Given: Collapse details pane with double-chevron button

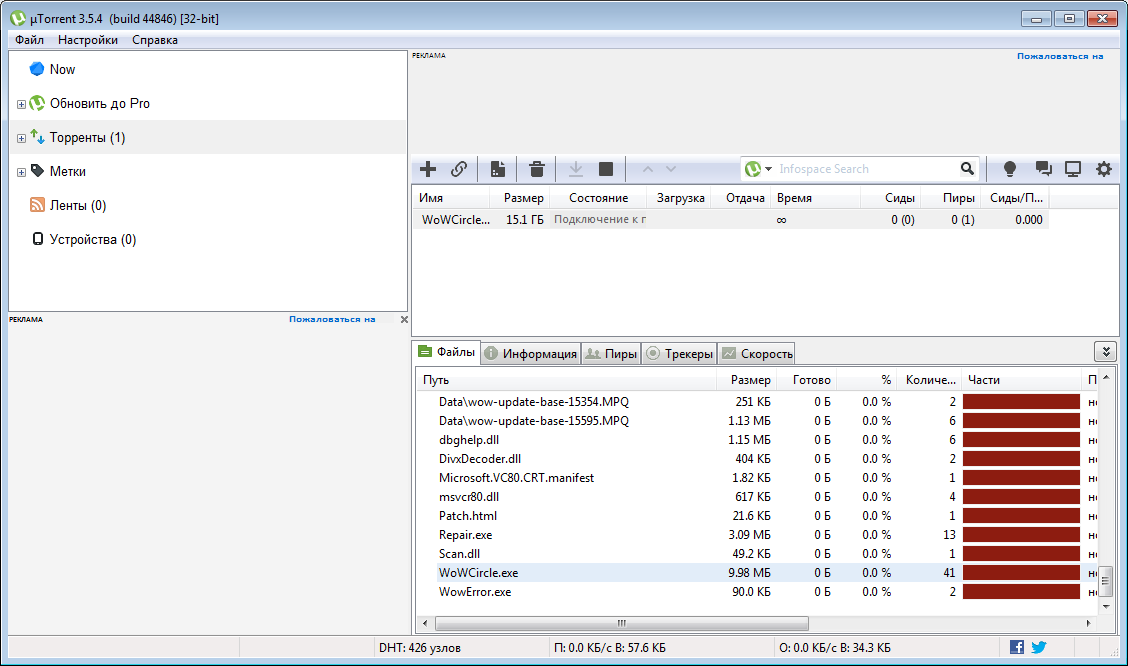Looking at the screenshot, I should (1105, 352).
